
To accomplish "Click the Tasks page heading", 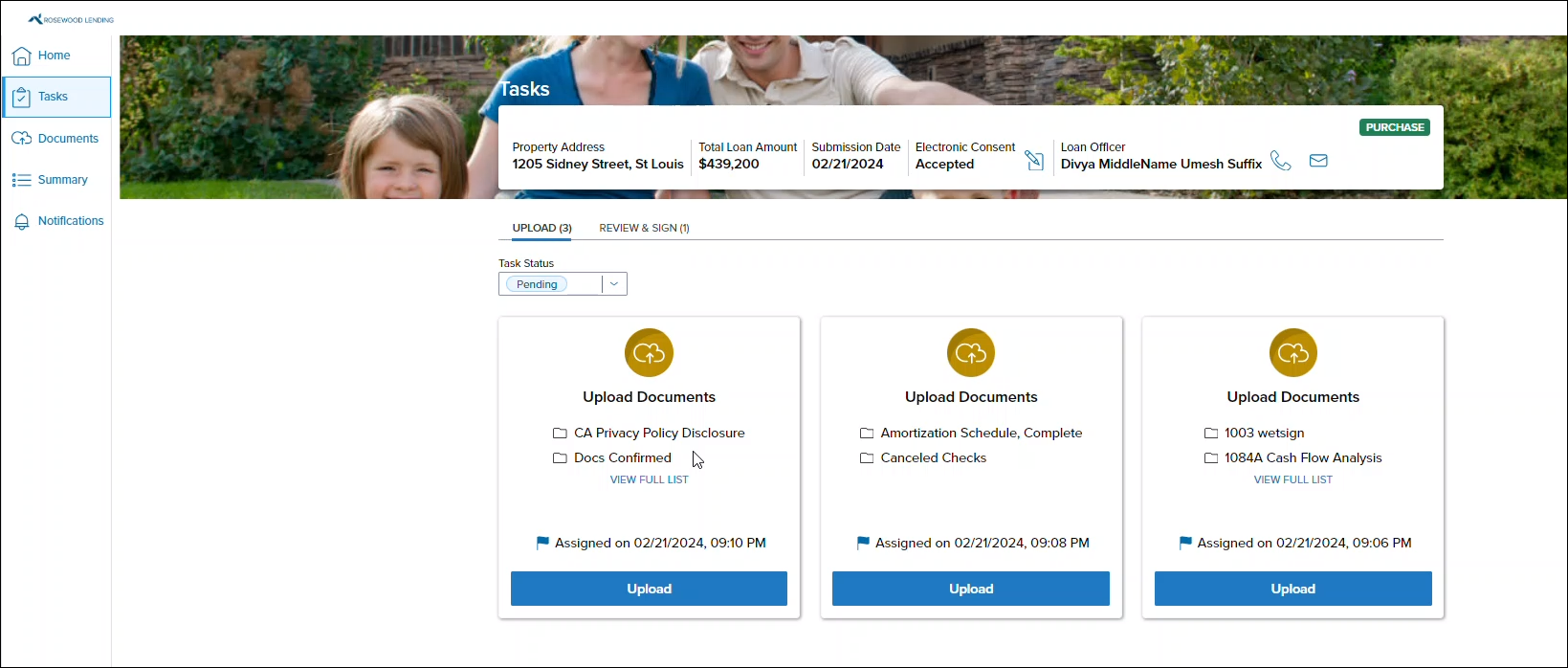I will (x=524, y=89).
